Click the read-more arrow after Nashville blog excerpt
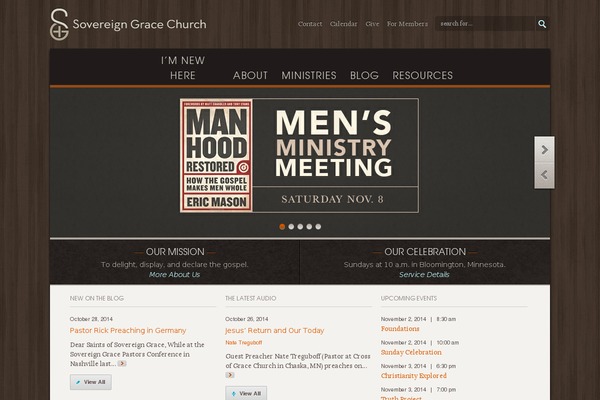 click(122, 363)
